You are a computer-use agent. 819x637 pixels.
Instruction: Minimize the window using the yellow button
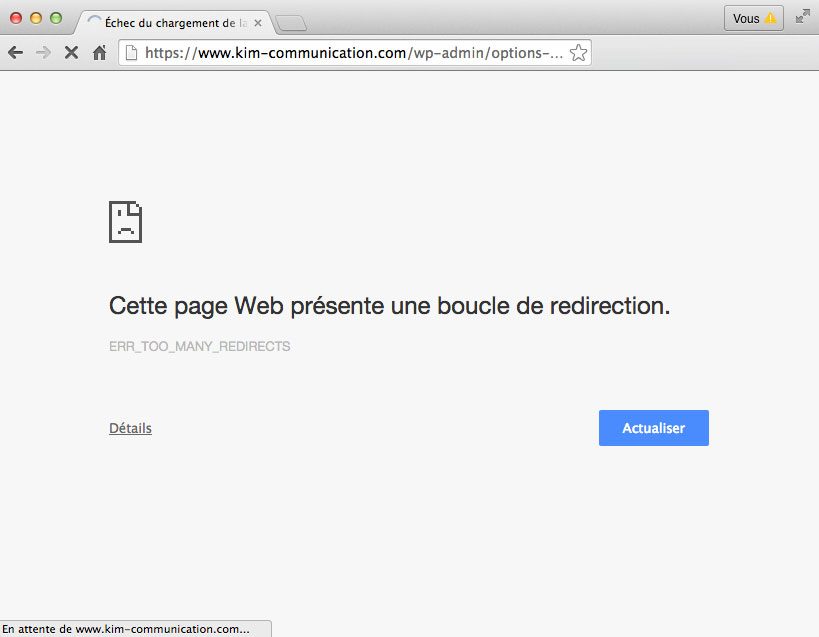coord(36,18)
